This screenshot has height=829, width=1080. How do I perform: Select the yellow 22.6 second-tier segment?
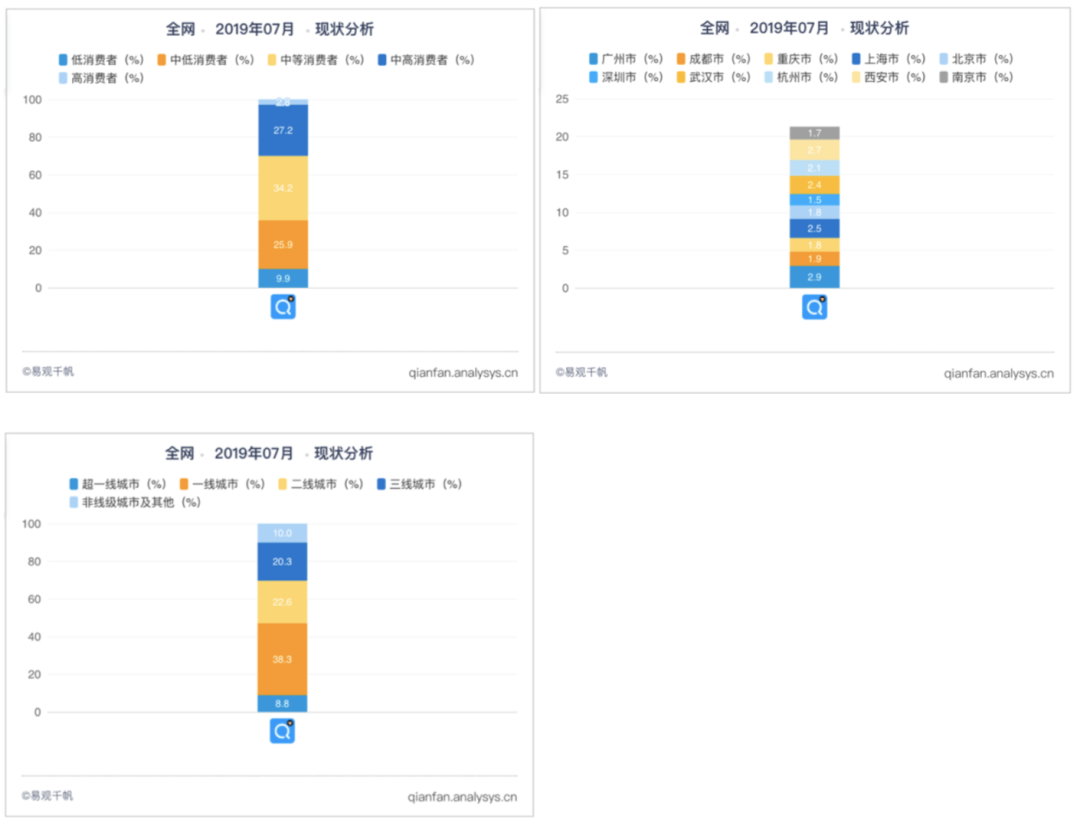point(282,602)
